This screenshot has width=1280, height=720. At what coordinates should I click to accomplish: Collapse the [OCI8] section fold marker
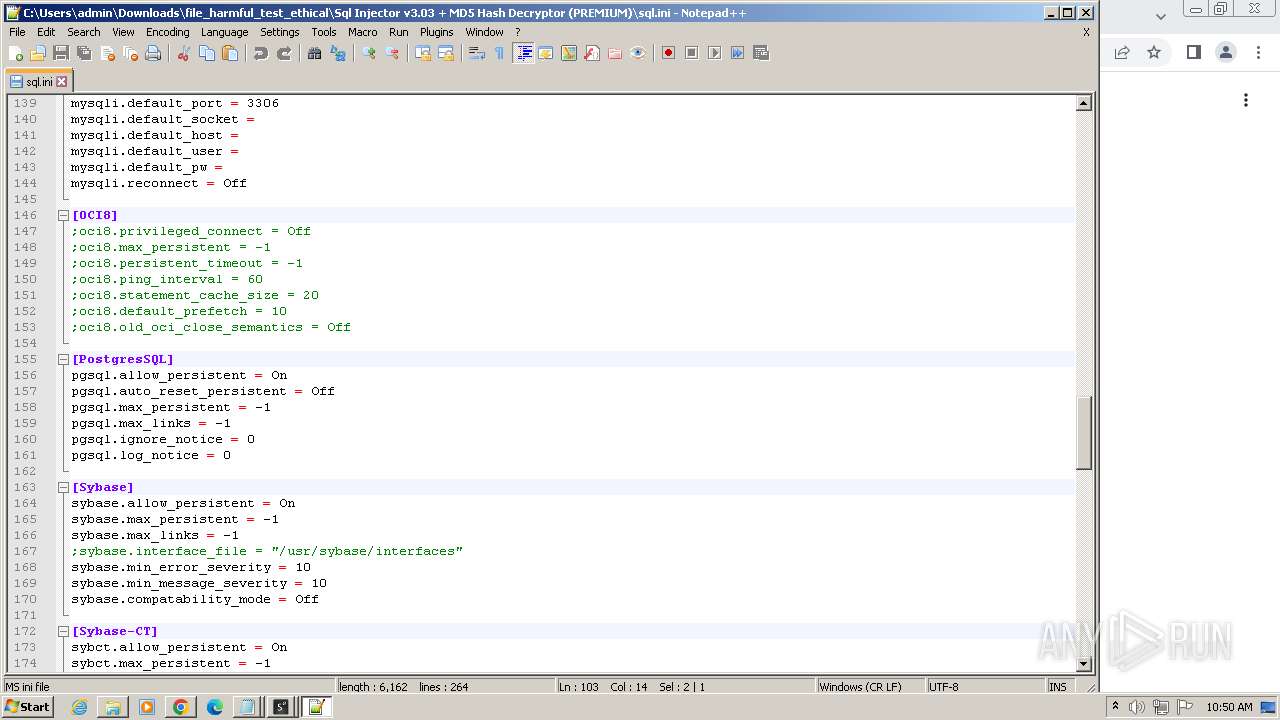(x=63, y=215)
